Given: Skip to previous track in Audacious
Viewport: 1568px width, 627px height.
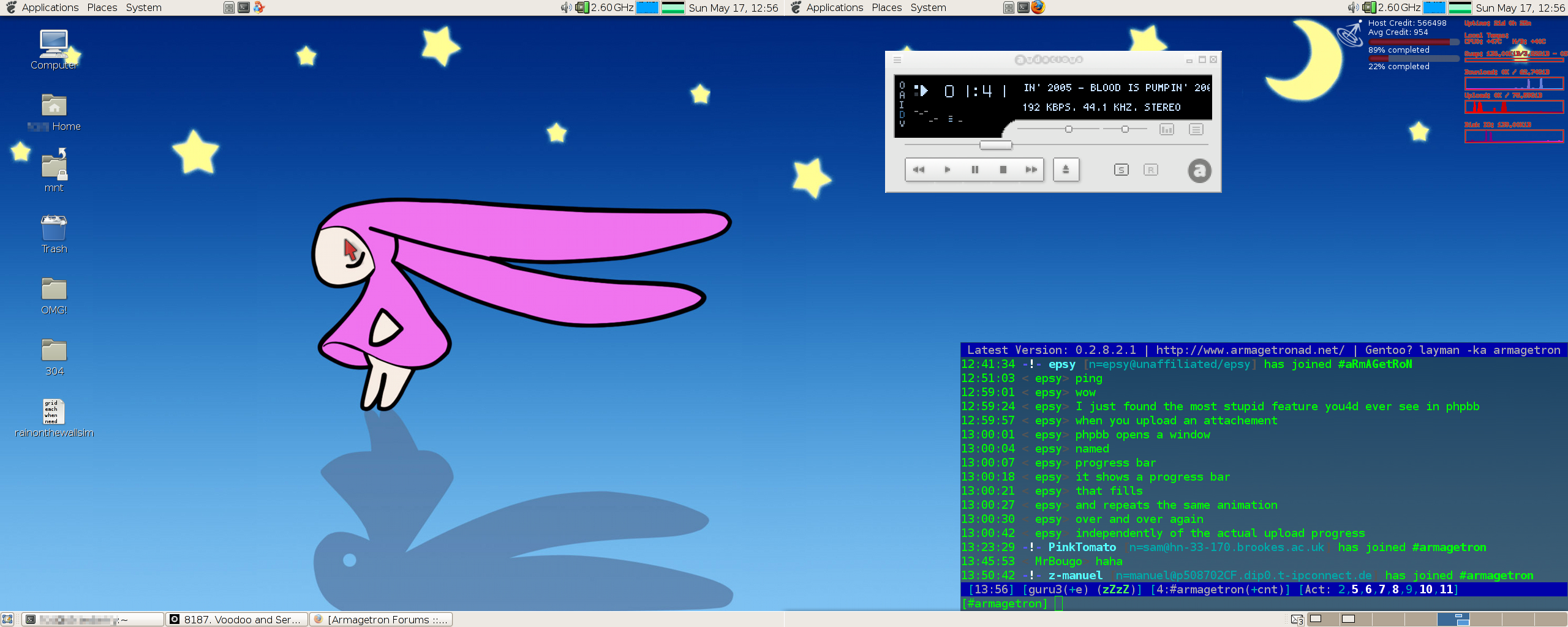Looking at the screenshot, I should pyautogui.click(x=918, y=170).
